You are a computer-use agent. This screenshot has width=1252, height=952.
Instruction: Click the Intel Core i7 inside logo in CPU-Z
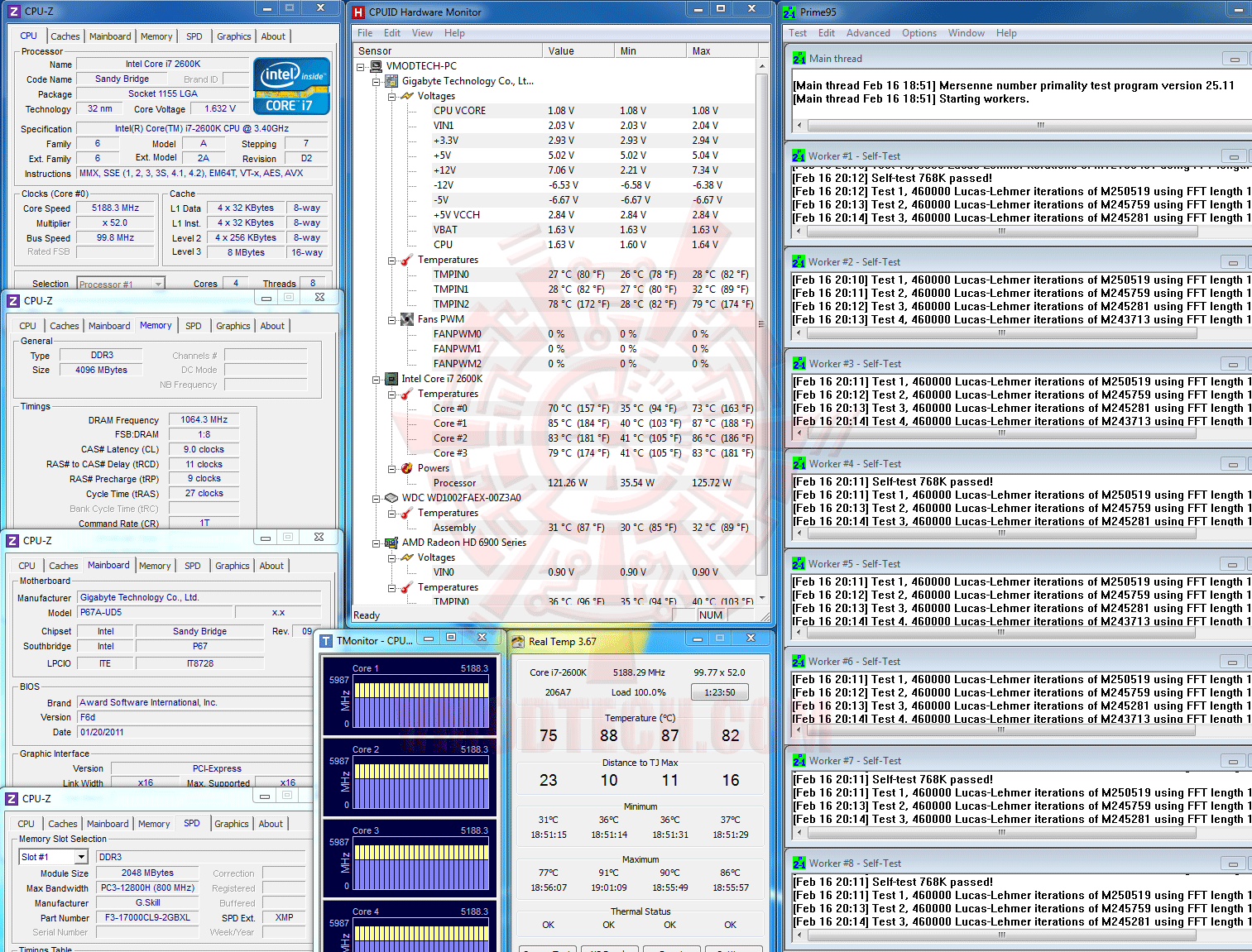(x=292, y=86)
